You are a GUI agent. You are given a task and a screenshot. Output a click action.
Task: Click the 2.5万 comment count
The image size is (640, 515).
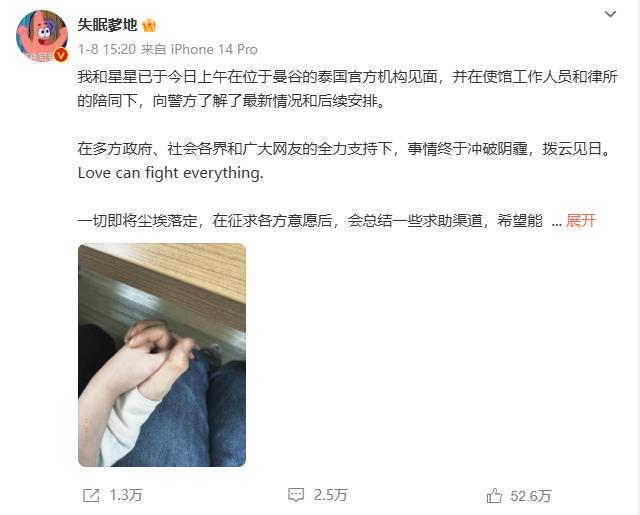pos(331,495)
